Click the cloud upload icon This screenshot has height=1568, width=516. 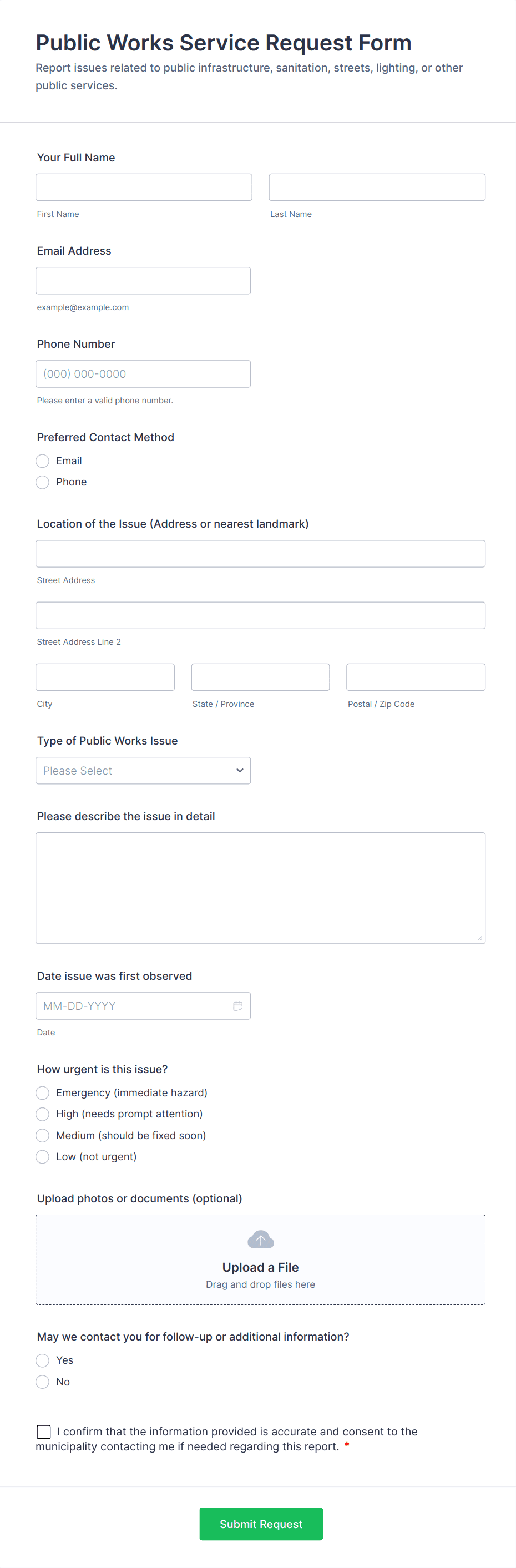[260, 1240]
